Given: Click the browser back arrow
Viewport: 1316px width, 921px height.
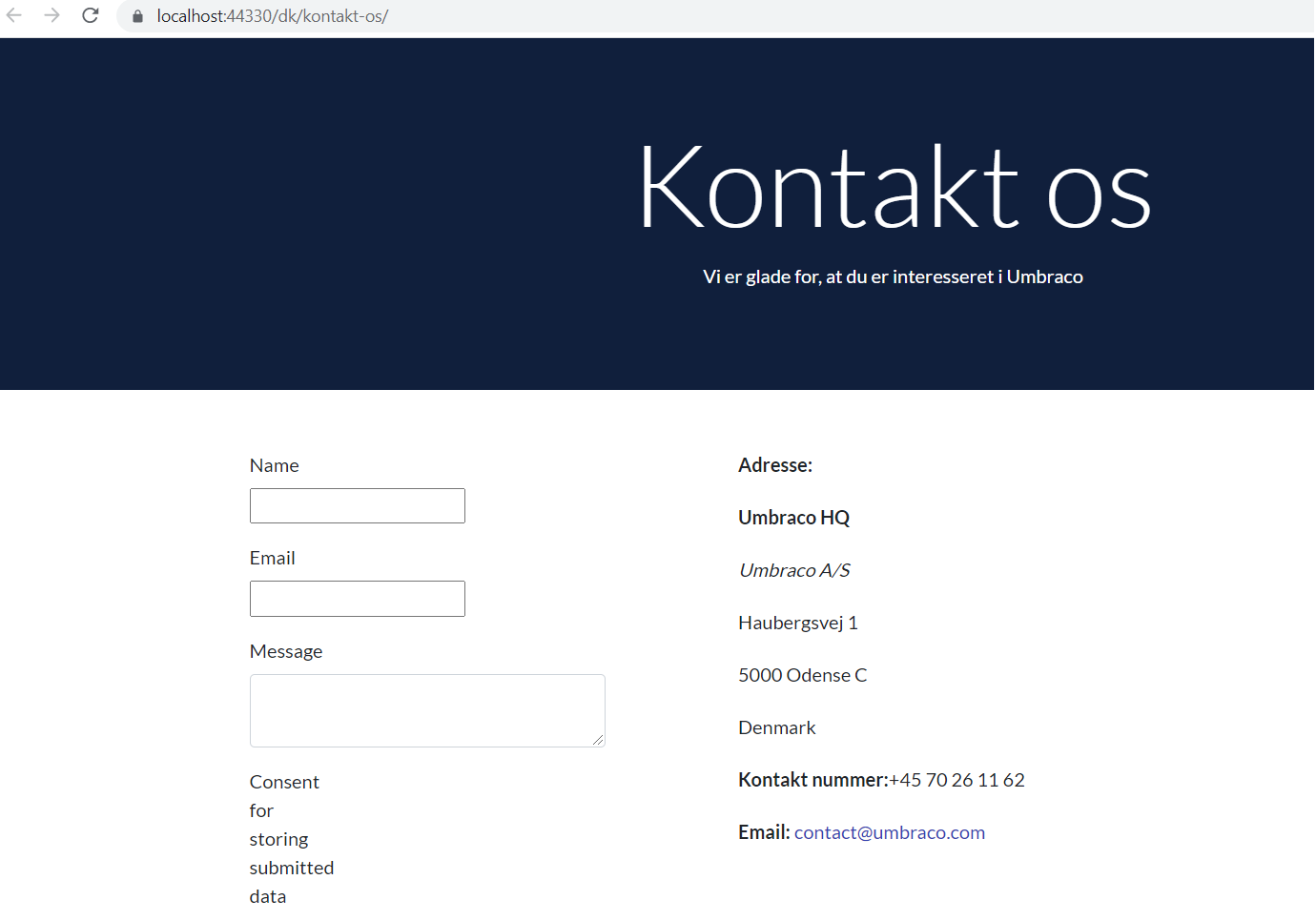Looking at the screenshot, I should click(x=14, y=15).
